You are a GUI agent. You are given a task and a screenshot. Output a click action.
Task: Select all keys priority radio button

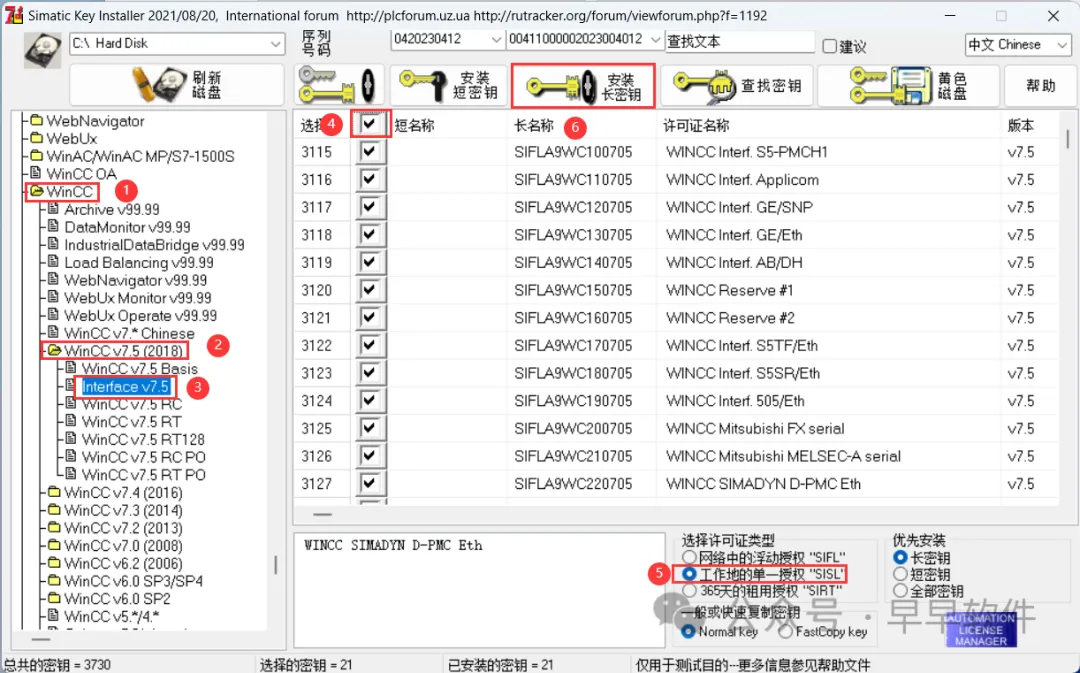[900, 590]
